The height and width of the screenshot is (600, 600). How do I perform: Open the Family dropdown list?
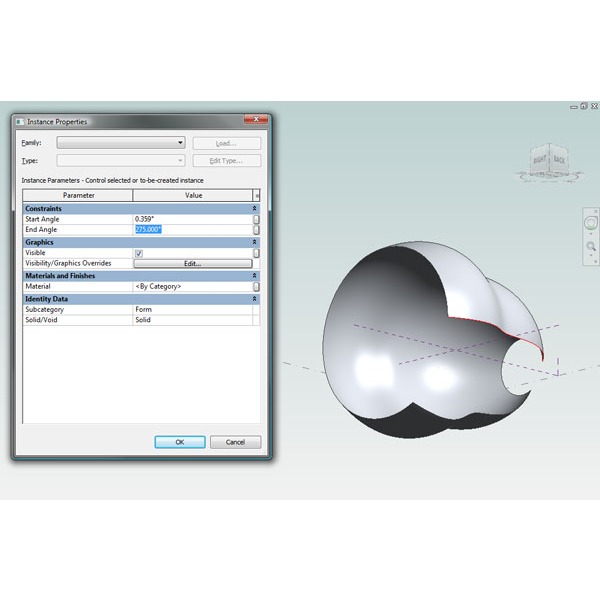click(121, 143)
